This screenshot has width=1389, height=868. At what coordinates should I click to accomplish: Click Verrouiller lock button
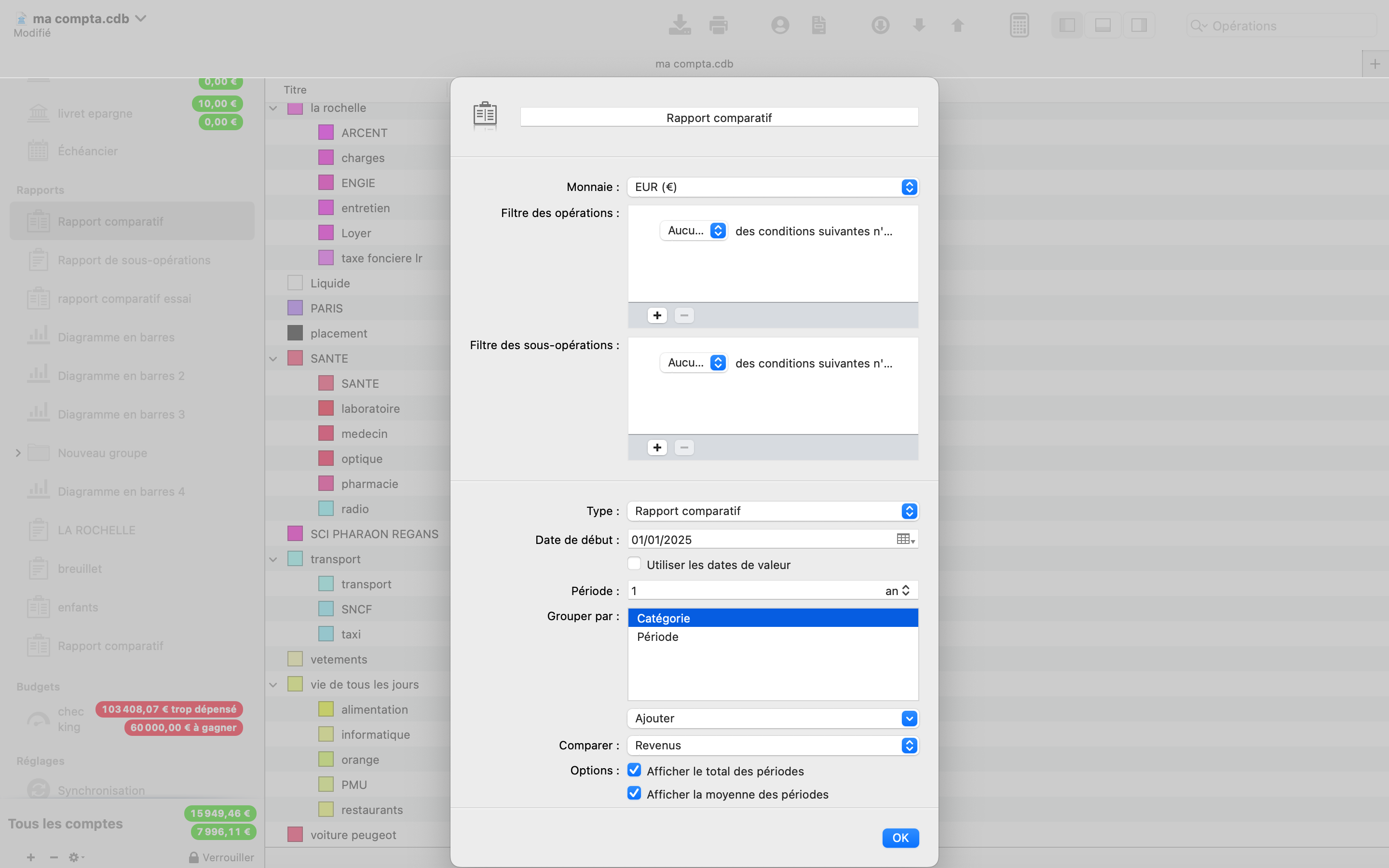click(x=221, y=857)
